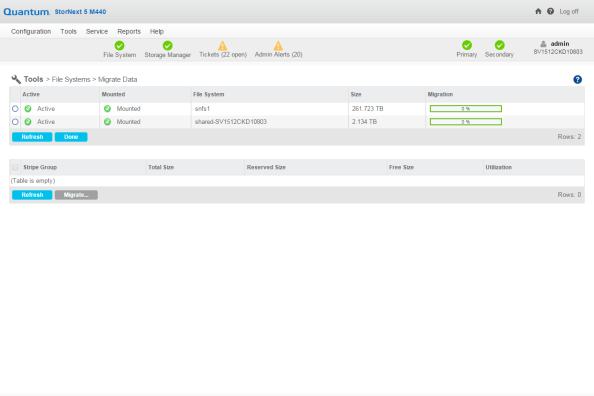The image size is (594, 396).
Task: Open the Admin Alerts warning triangle icon
Action: coord(278,45)
